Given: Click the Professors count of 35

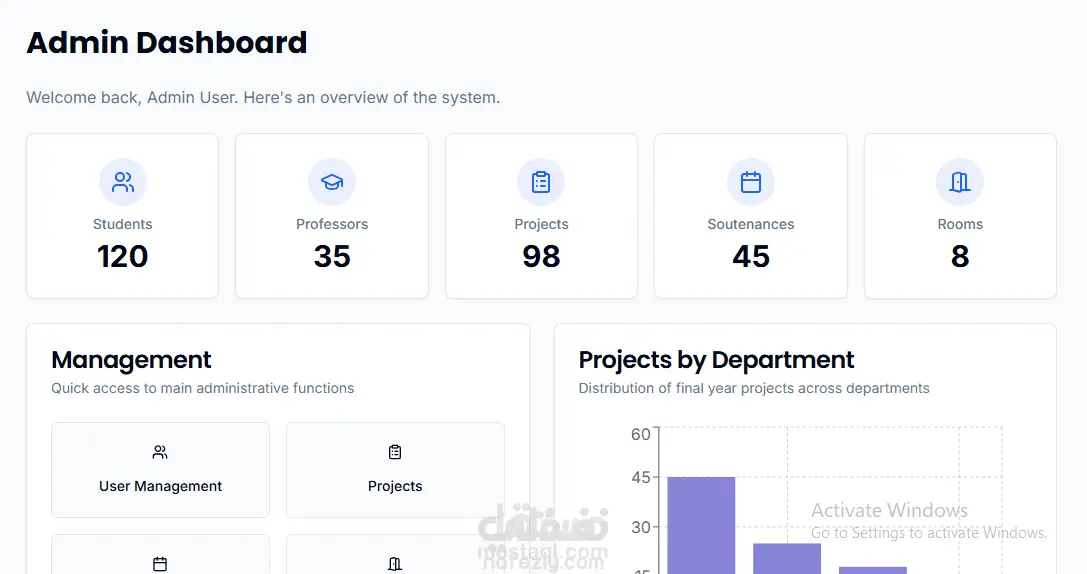Looking at the screenshot, I should coord(332,257).
